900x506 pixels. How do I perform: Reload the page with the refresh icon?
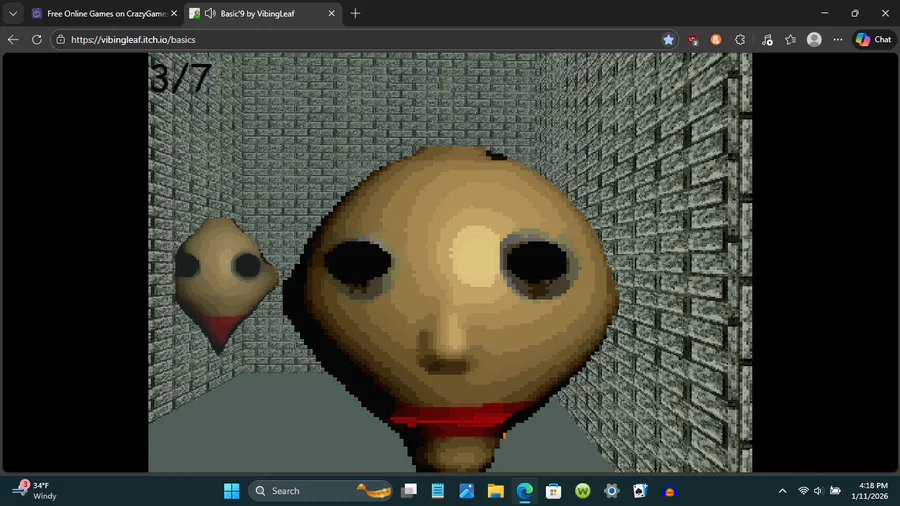37,40
